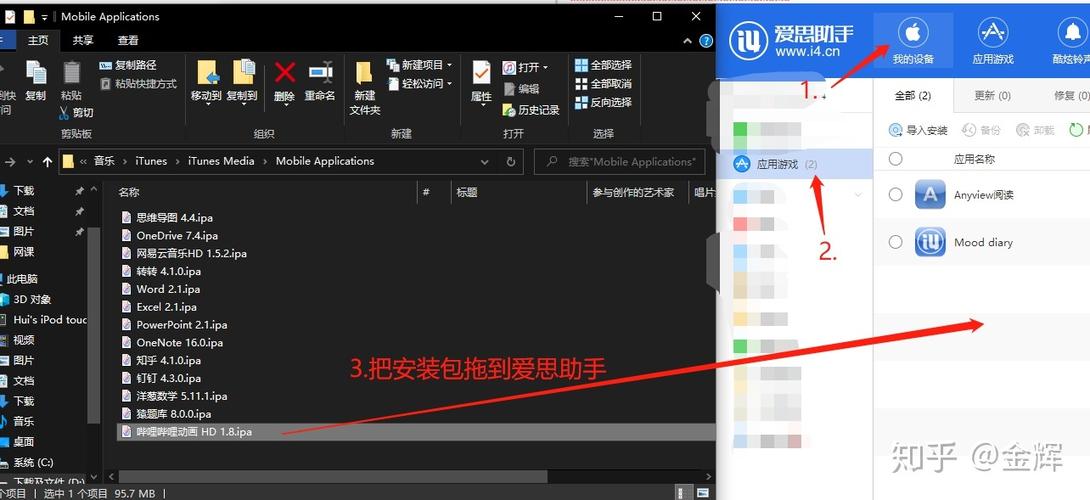The height and width of the screenshot is (500, 1090).
Task: Open 3D 对象 in navigation pane
Action: pos(32,299)
